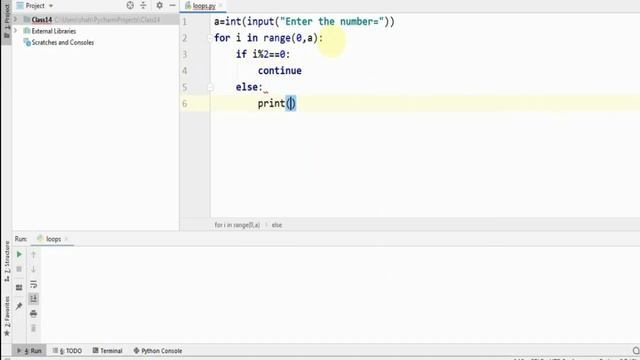Click the 'Enter the number=' string
This screenshot has width=640, height=360.
click(332, 22)
